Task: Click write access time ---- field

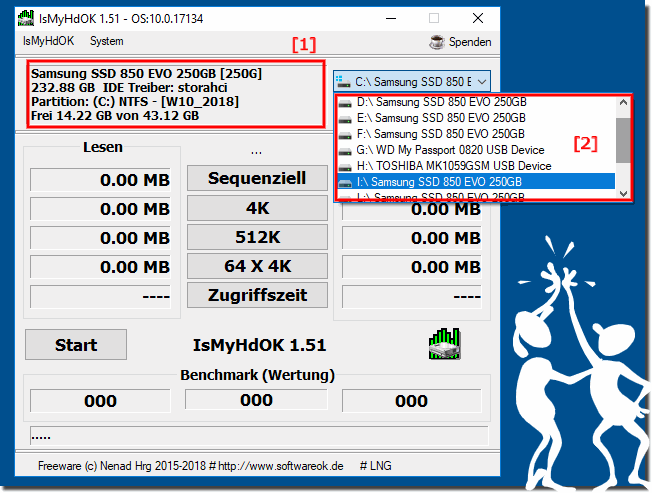Action: point(412,296)
